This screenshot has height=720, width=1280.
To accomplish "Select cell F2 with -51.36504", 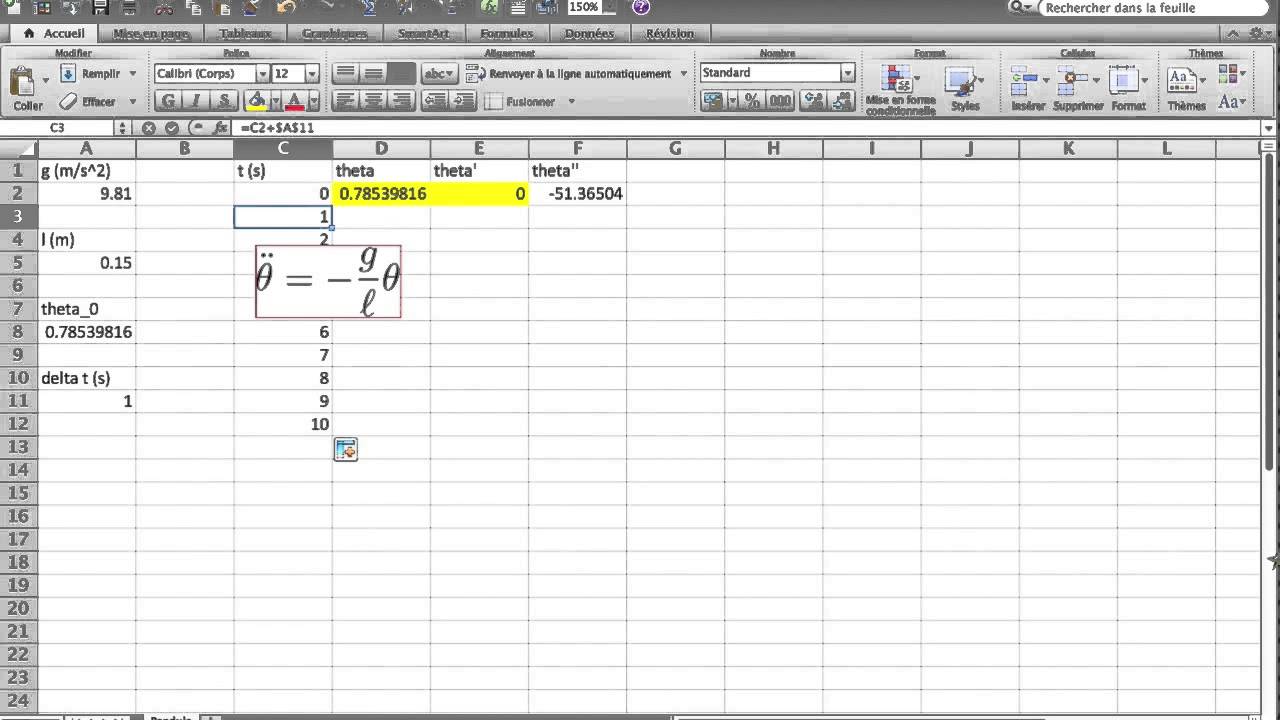I will pyautogui.click(x=578, y=194).
